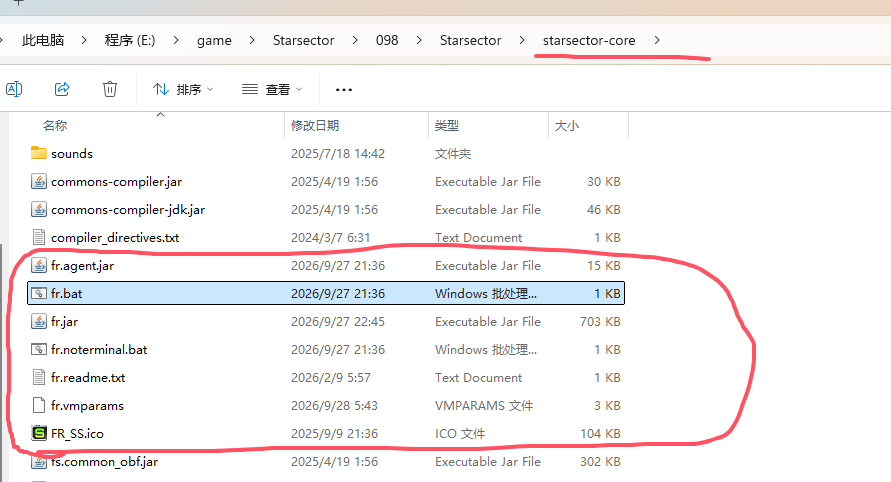This screenshot has width=891, height=482.
Task: Click starsector-core in the breadcrumb
Action: (x=589, y=40)
